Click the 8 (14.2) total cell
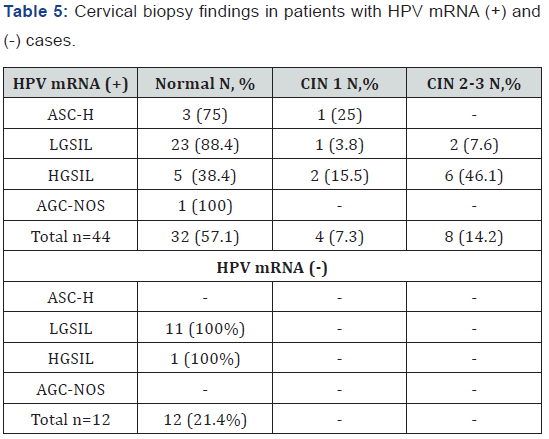Image resolution: width=549 pixels, height=439 pixels. pyautogui.click(x=474, y=236)
